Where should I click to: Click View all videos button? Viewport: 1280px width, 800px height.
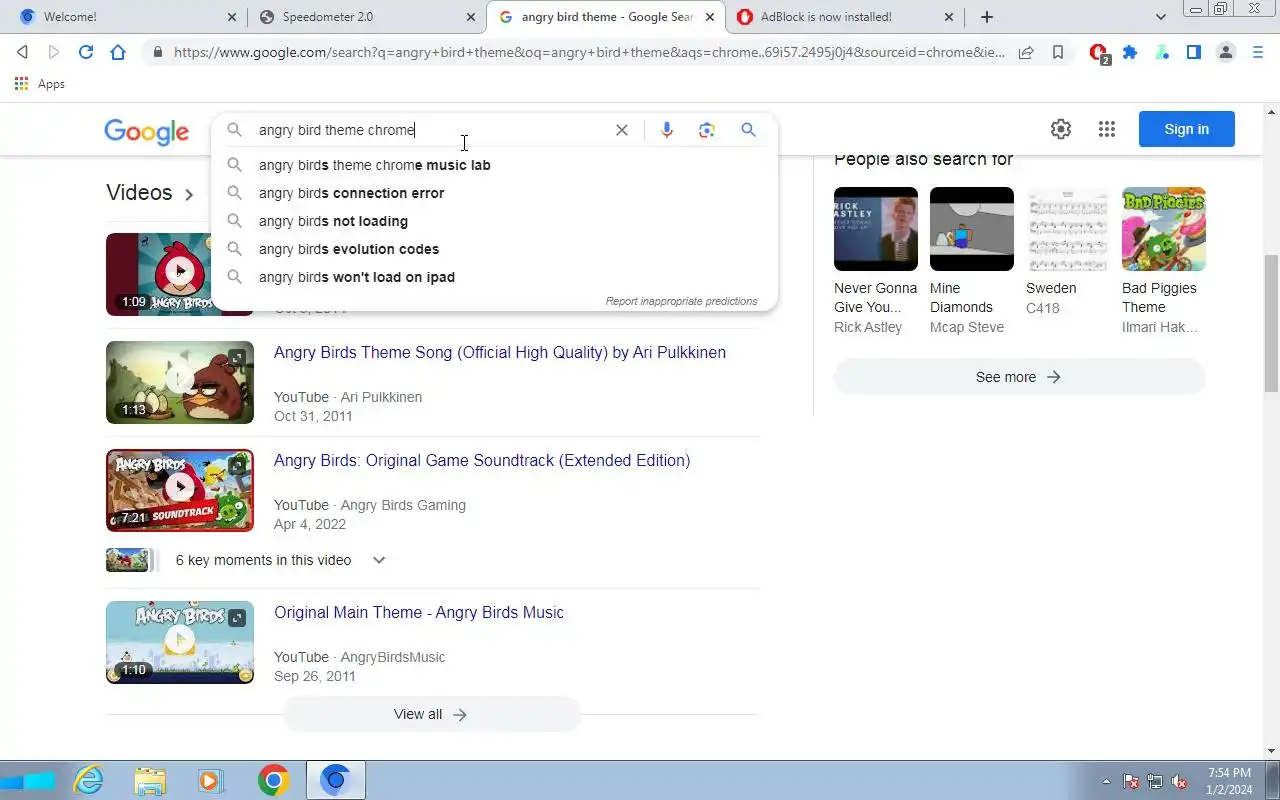(x=431, y=714)
